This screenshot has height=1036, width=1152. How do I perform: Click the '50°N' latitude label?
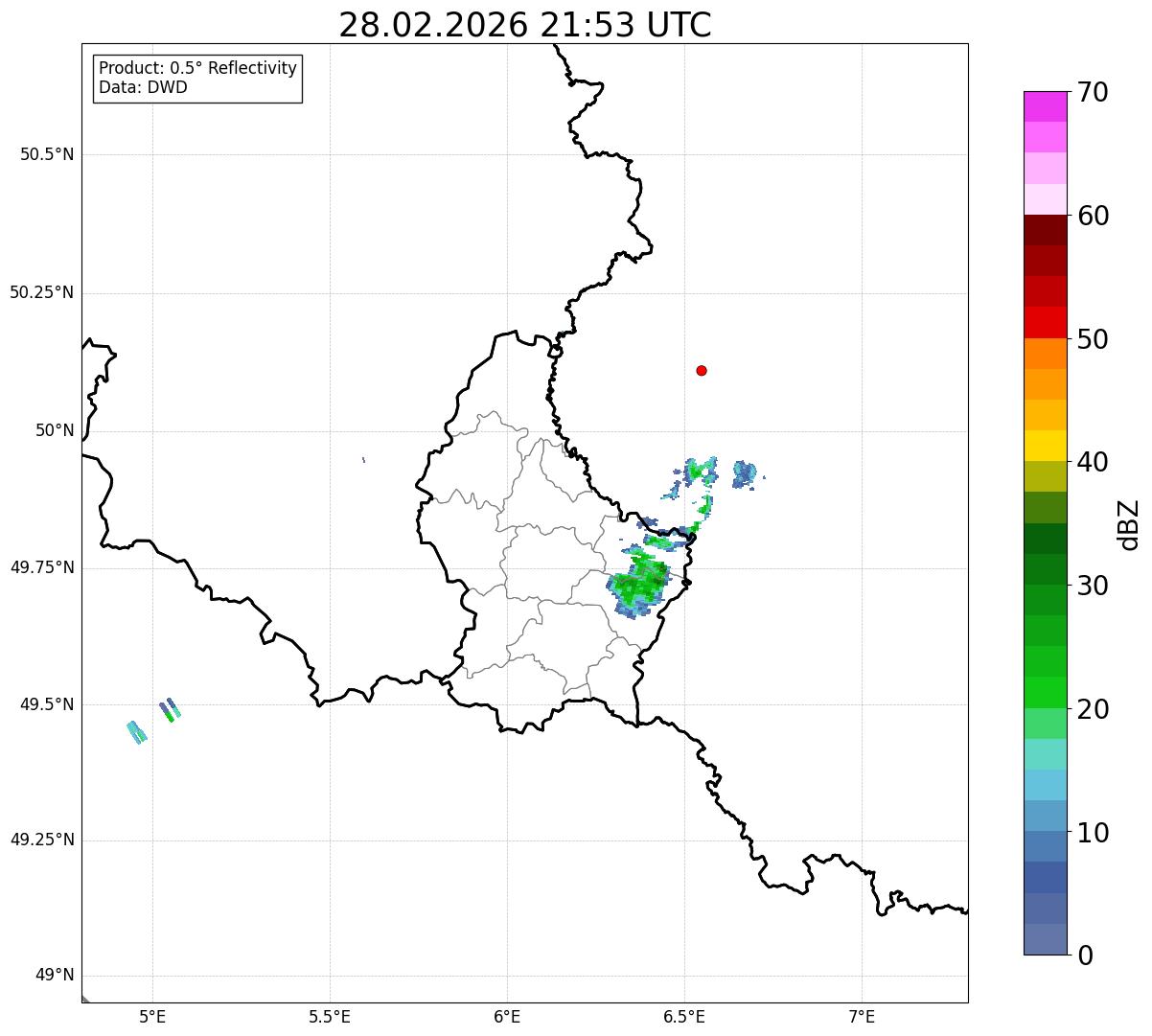55,430
